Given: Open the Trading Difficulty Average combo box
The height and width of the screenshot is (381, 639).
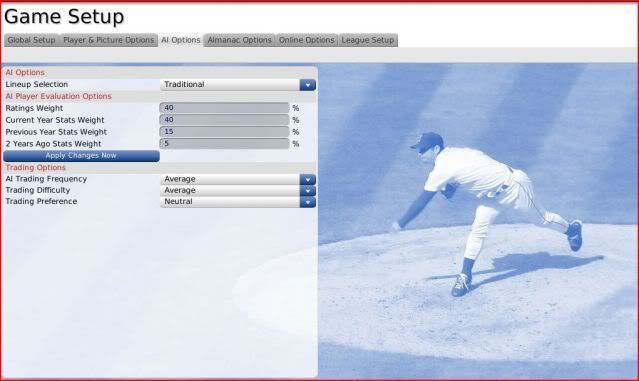Looking at the screenshot, I should [x=238, y=191].
